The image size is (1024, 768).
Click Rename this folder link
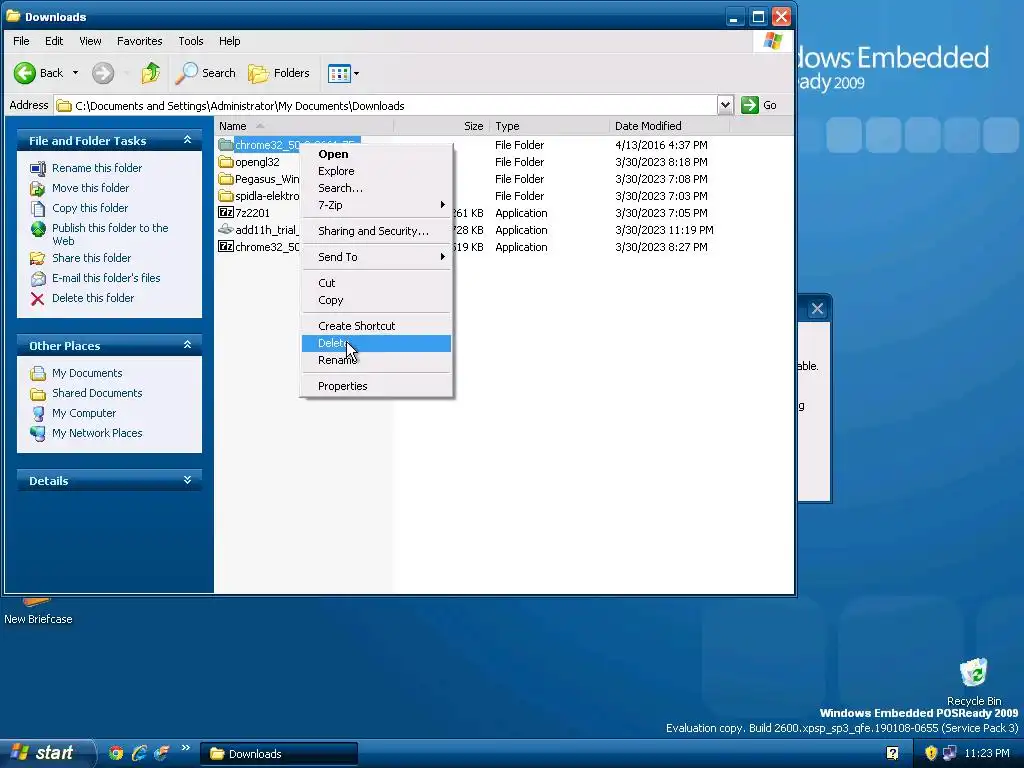click(x=97, y=168)
